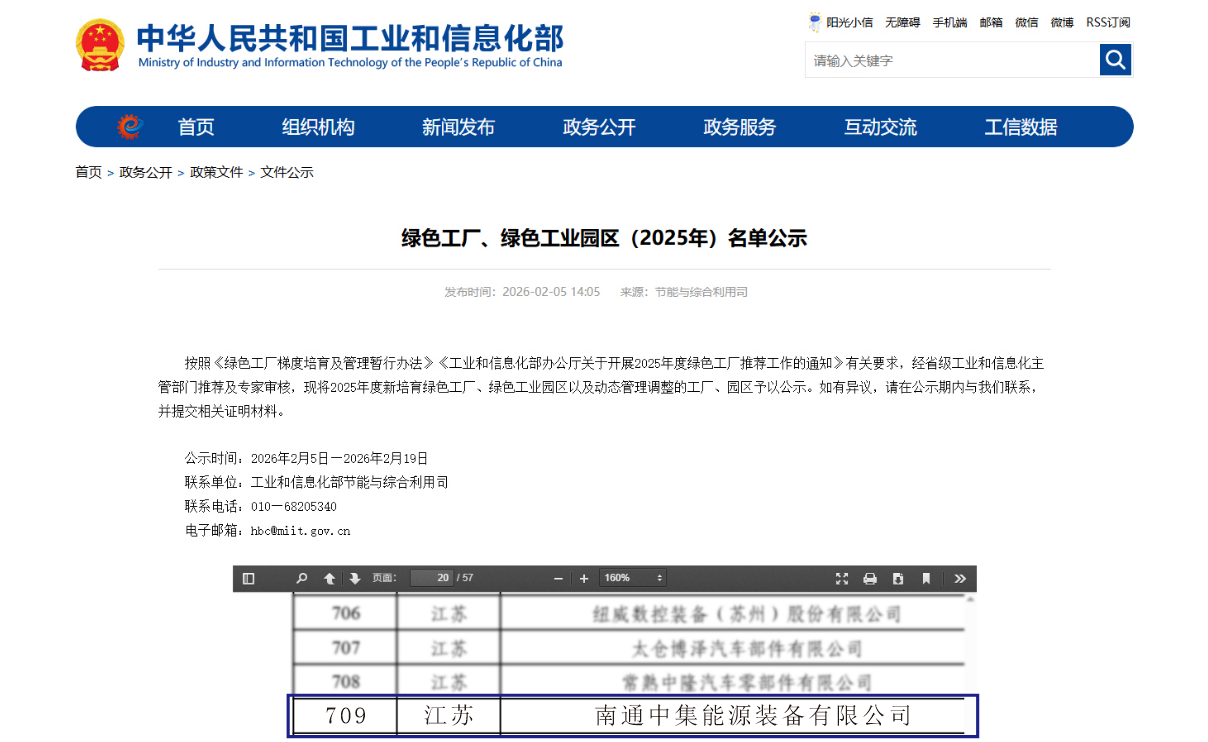The image size is (1208, 742).
Task: Follow the 政策文件 breadcrumb link
Action: tap(216, 172)
